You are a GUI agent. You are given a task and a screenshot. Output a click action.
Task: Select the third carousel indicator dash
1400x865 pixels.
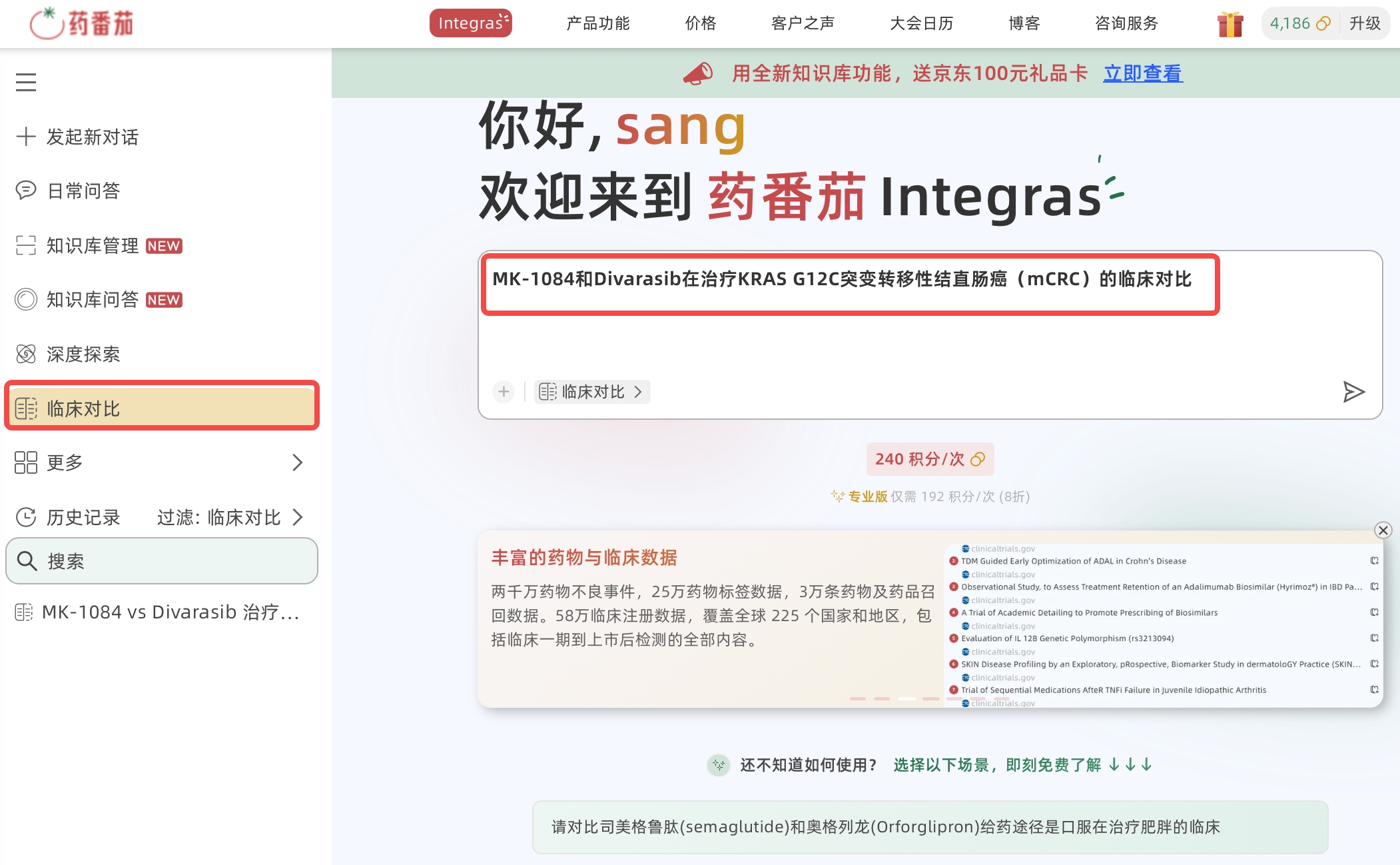point(906,698)
